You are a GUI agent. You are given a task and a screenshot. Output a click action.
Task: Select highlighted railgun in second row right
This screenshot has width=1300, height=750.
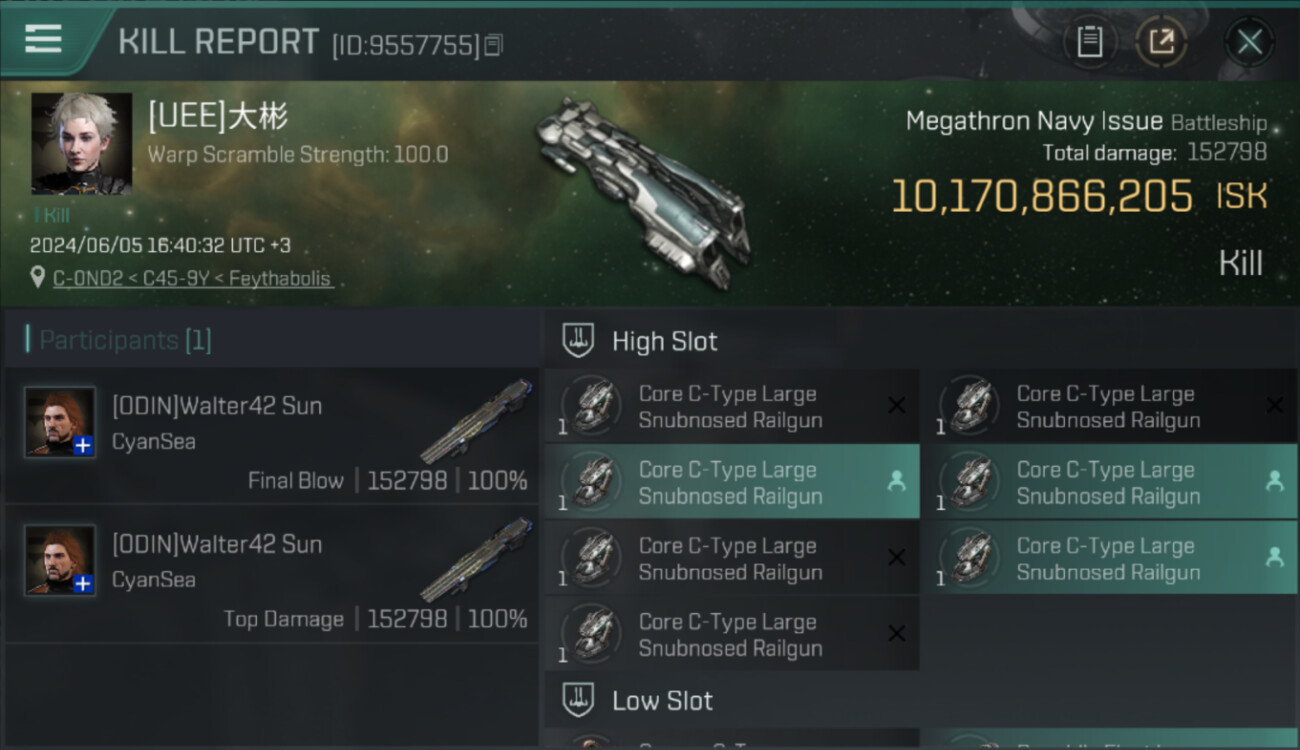click(x=1109, y=482)
